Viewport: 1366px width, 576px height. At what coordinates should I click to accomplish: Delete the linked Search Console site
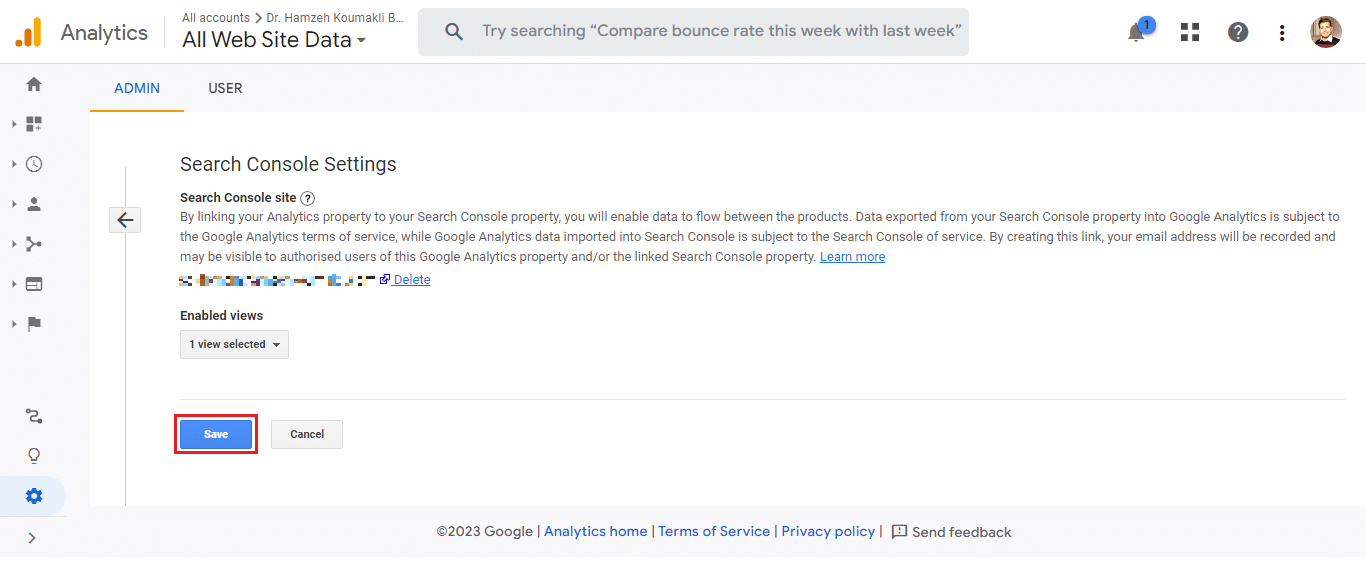tap(411, 280)
